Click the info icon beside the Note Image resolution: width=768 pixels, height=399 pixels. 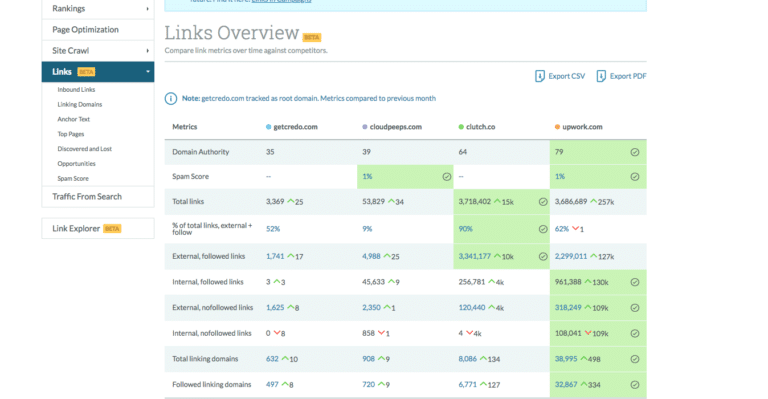pyautogui.click(x=170, y=98)
